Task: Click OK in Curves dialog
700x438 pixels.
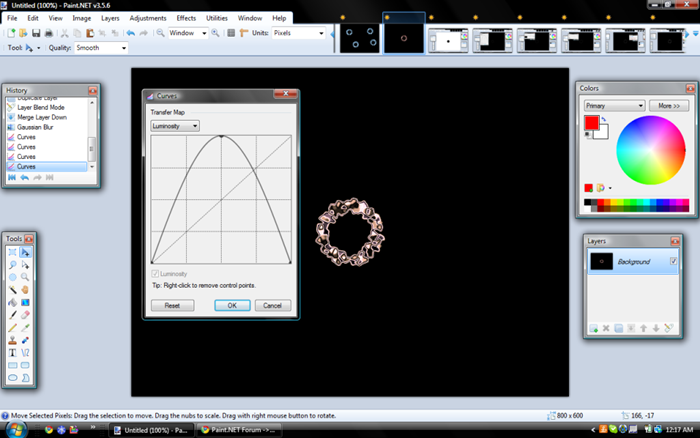Action: pos(232,305)
